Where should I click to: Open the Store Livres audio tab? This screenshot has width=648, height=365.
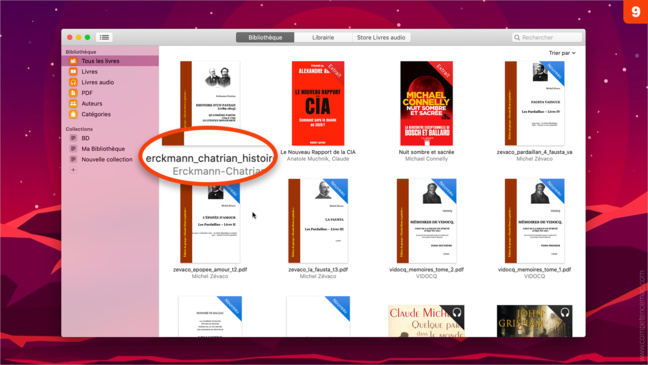point(381,37)
